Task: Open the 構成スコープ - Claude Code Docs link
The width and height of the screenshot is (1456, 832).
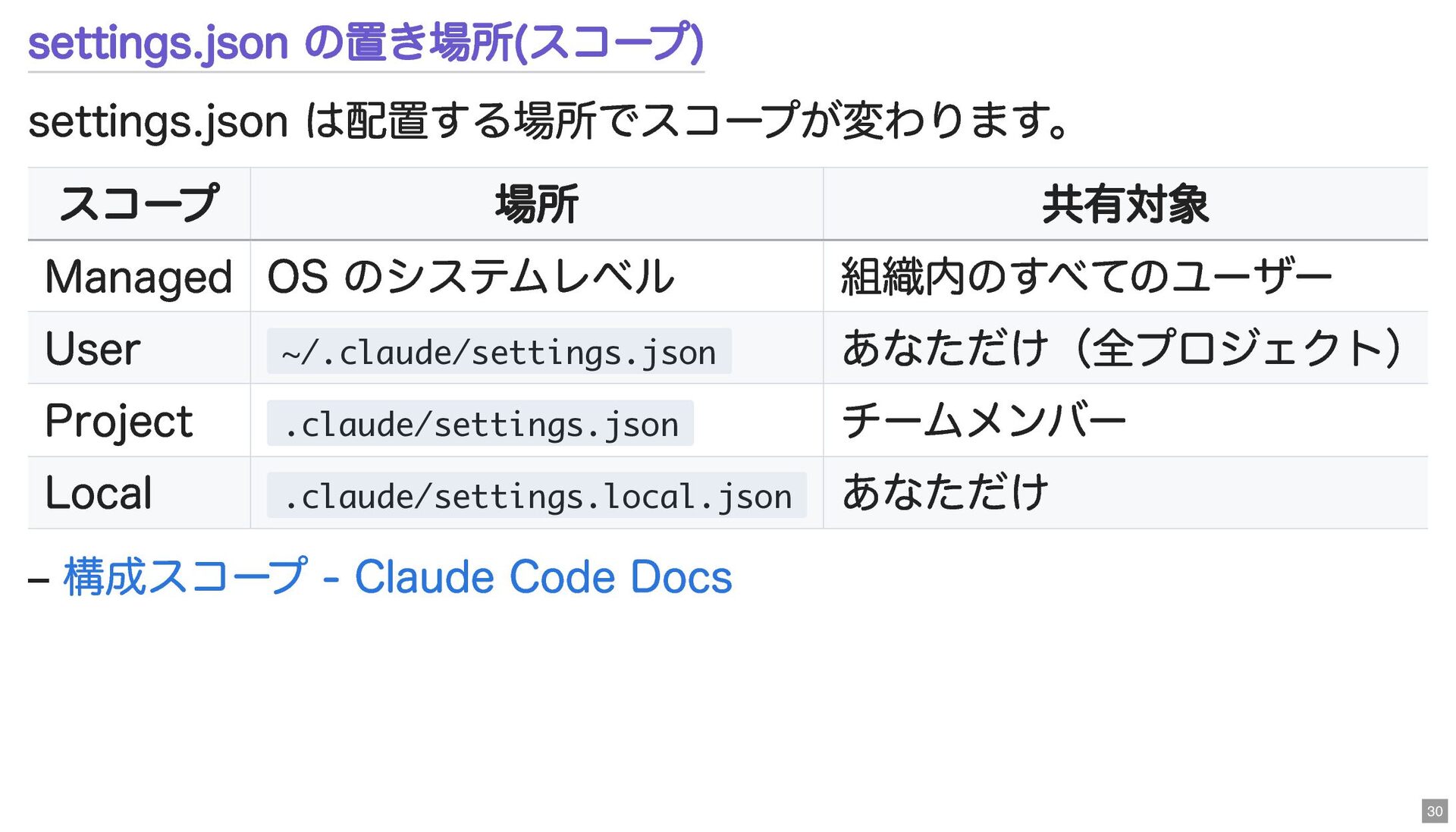Action: [397, 577]
